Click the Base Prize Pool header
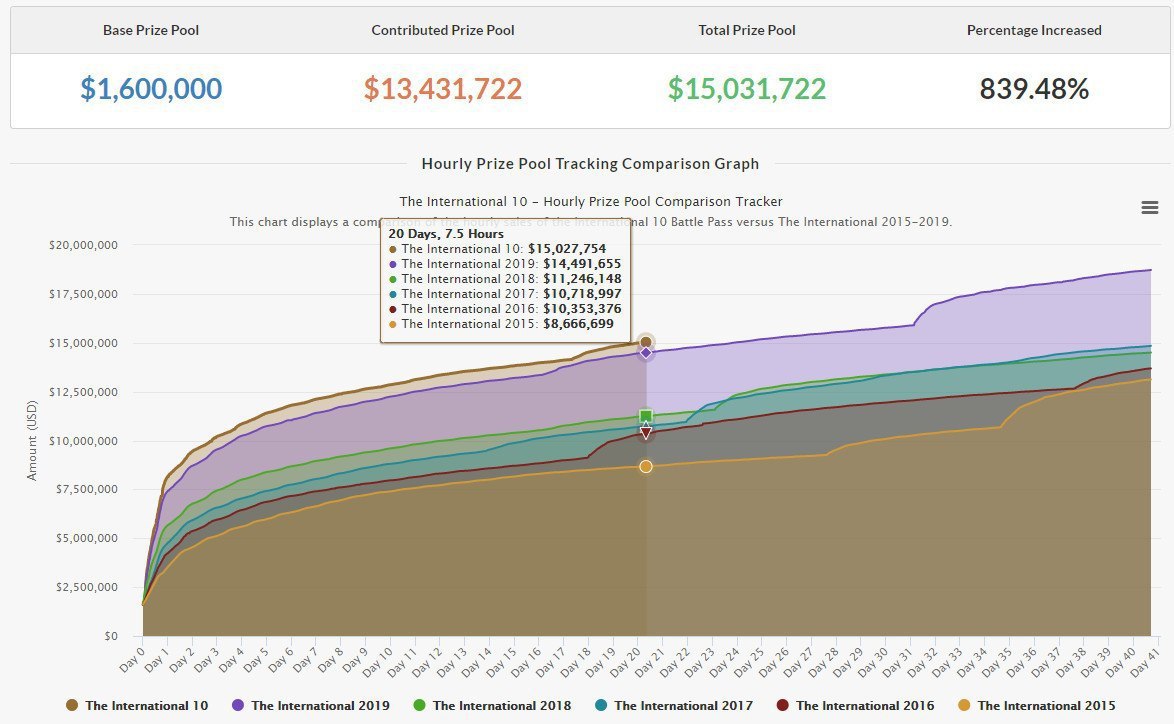This screenshot has height=724, width=1174. (151, 30)
